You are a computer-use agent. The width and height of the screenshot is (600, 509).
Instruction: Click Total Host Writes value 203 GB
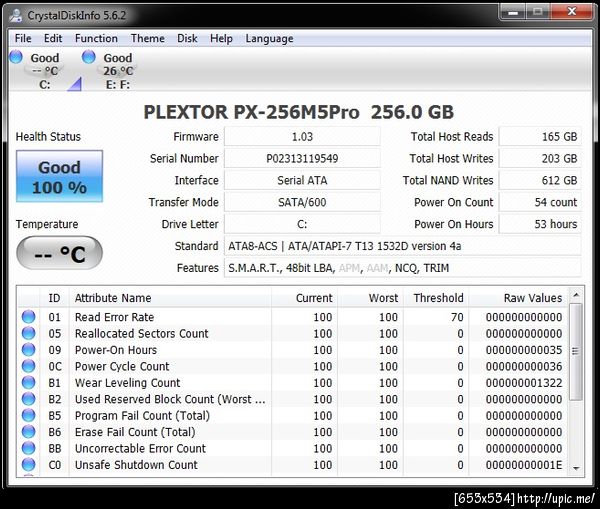pyautogui.click(x=540, y=158)
